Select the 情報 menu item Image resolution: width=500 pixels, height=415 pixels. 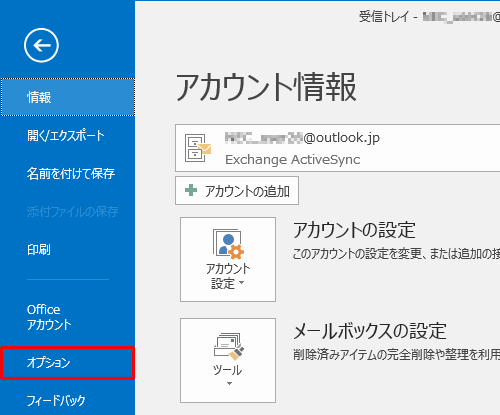[68, 97]
